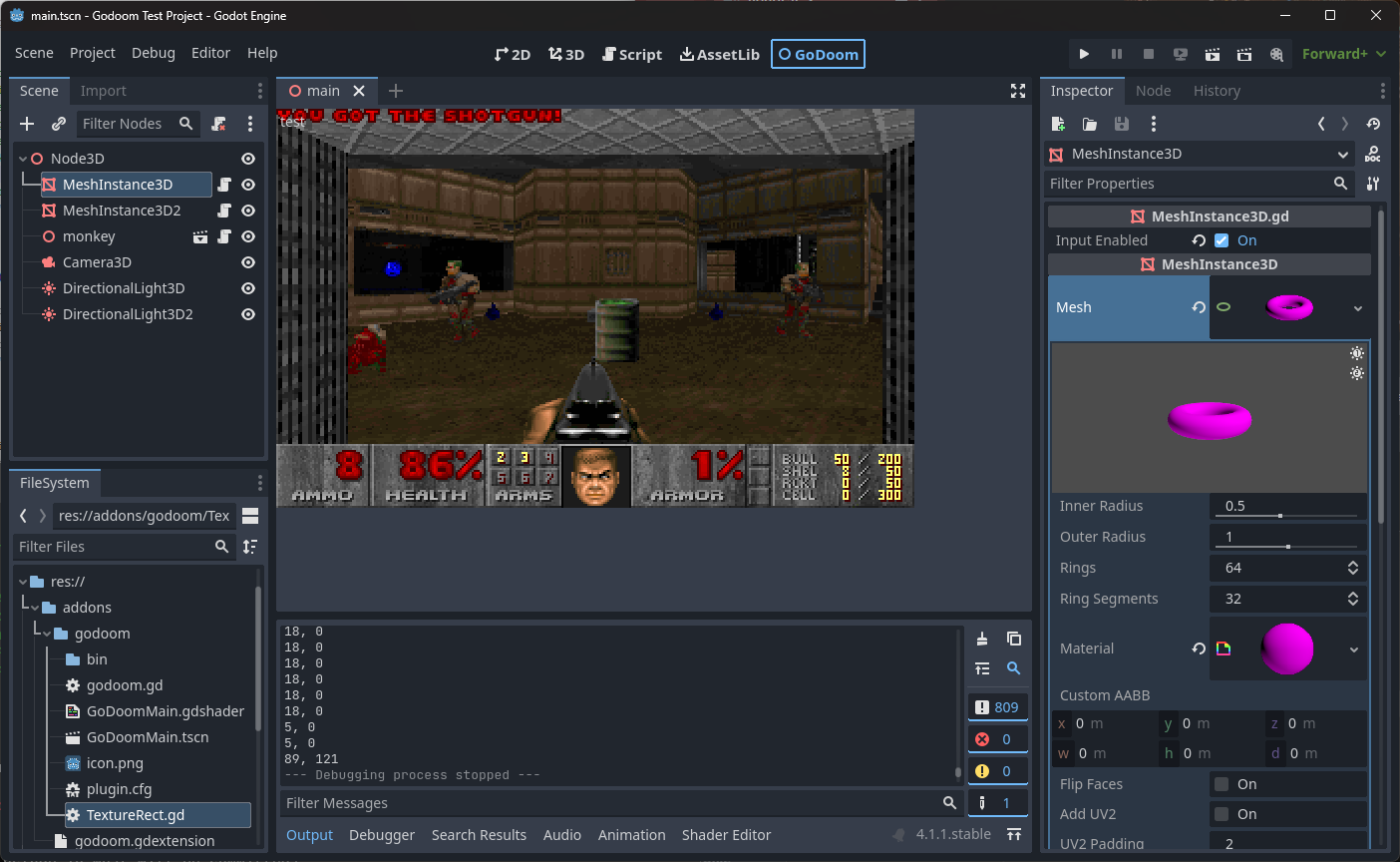1400x862 pixels.
Task: Open monkey scene in editor icon
Action: coord(200,236)
